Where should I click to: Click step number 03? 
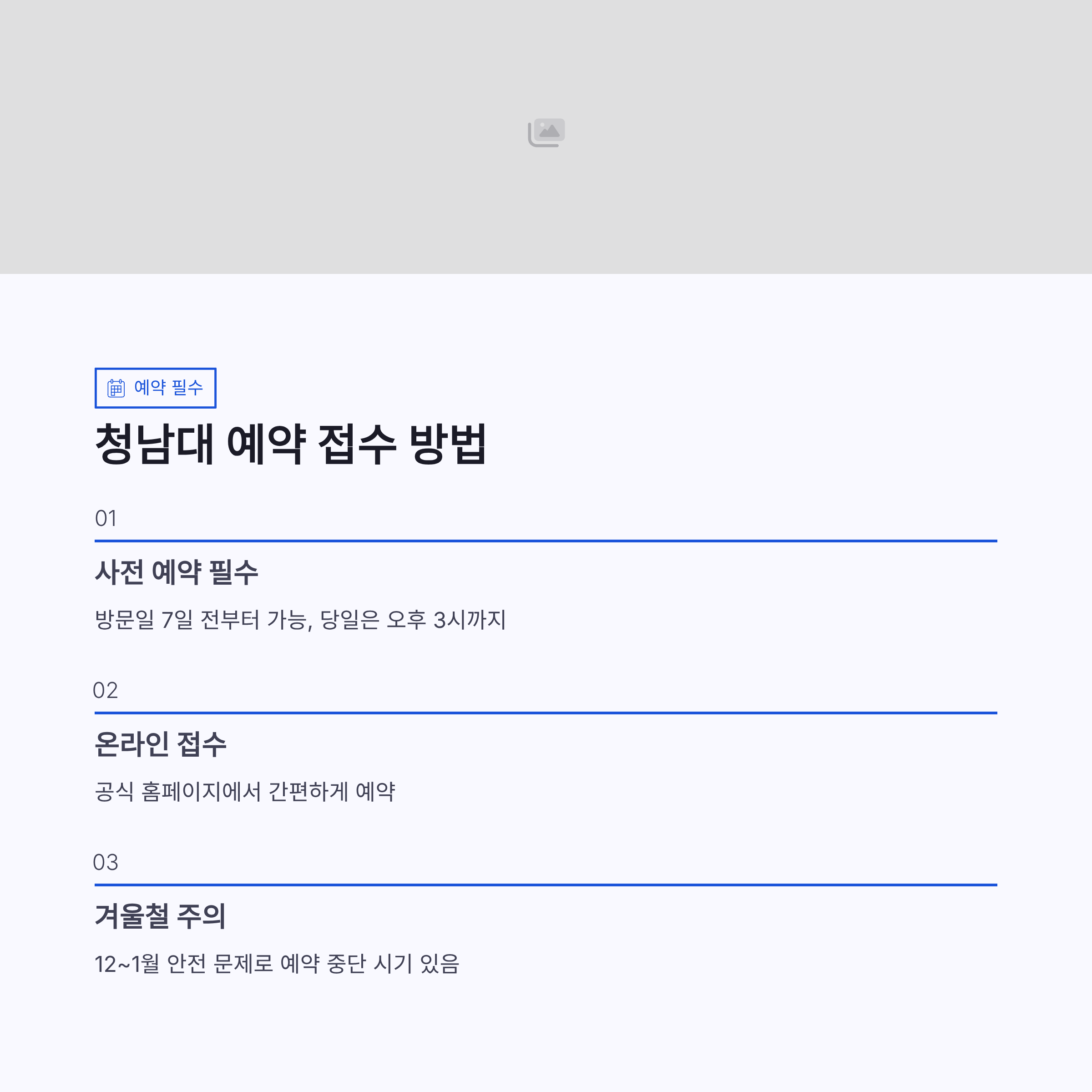point(106,862)
